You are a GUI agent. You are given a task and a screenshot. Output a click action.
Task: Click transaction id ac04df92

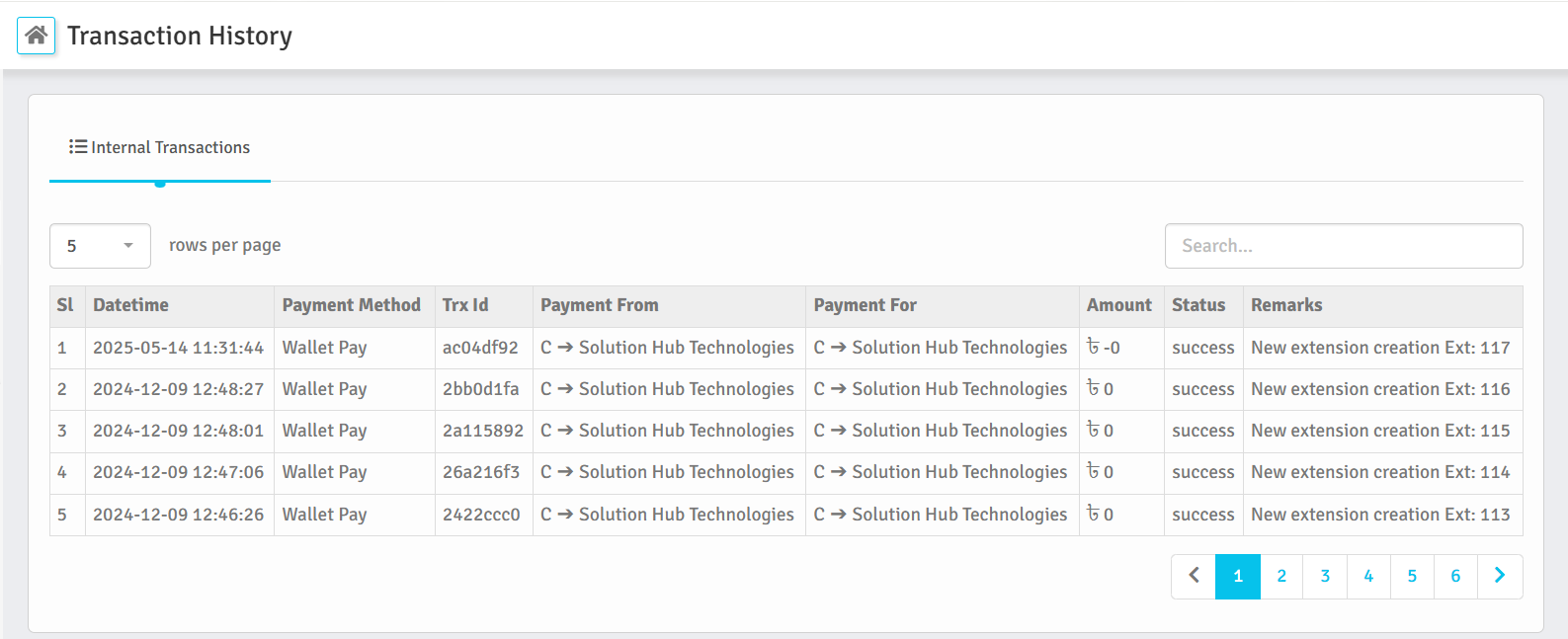point(480,348)
